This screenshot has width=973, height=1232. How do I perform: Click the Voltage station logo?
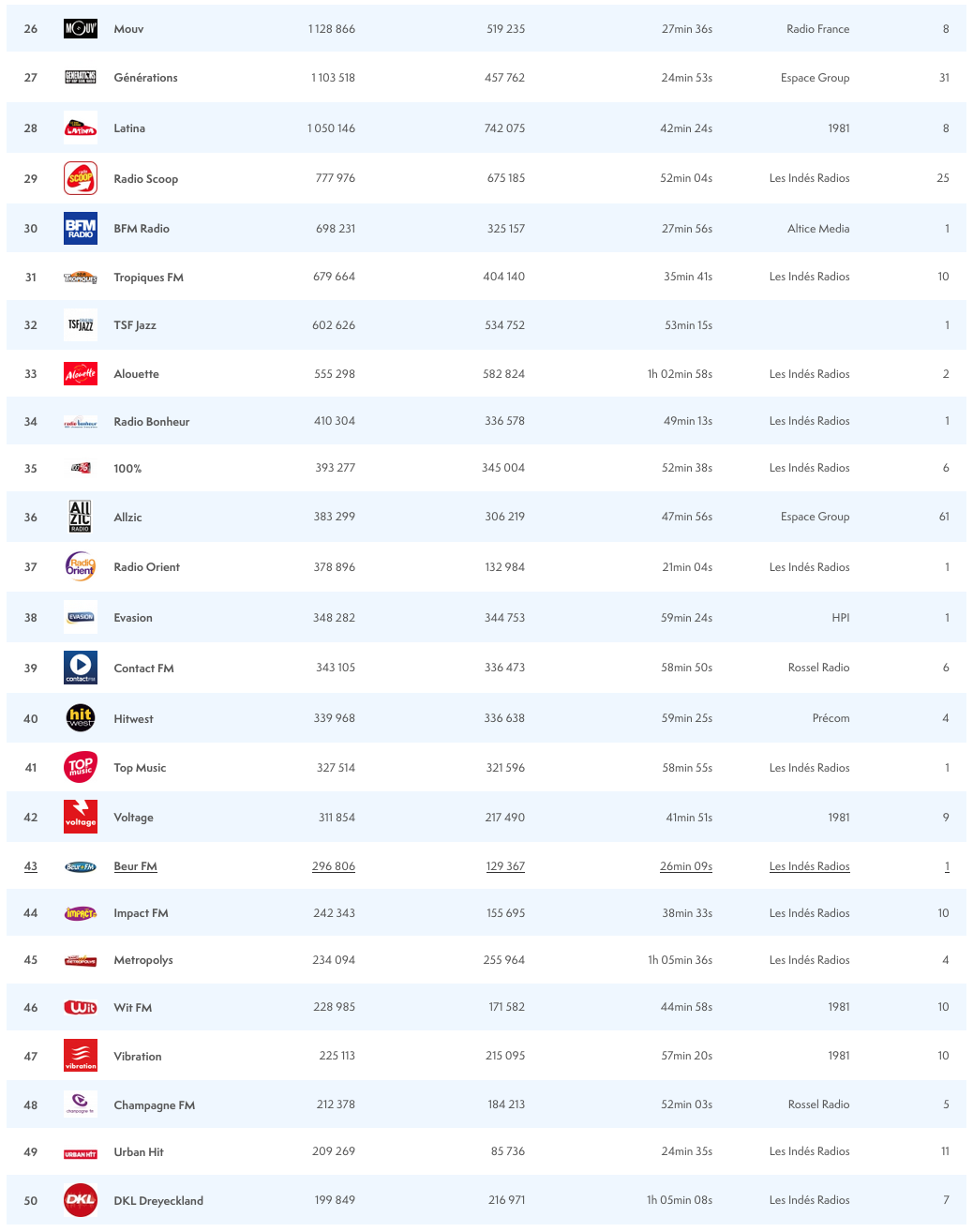coord(81,817)
